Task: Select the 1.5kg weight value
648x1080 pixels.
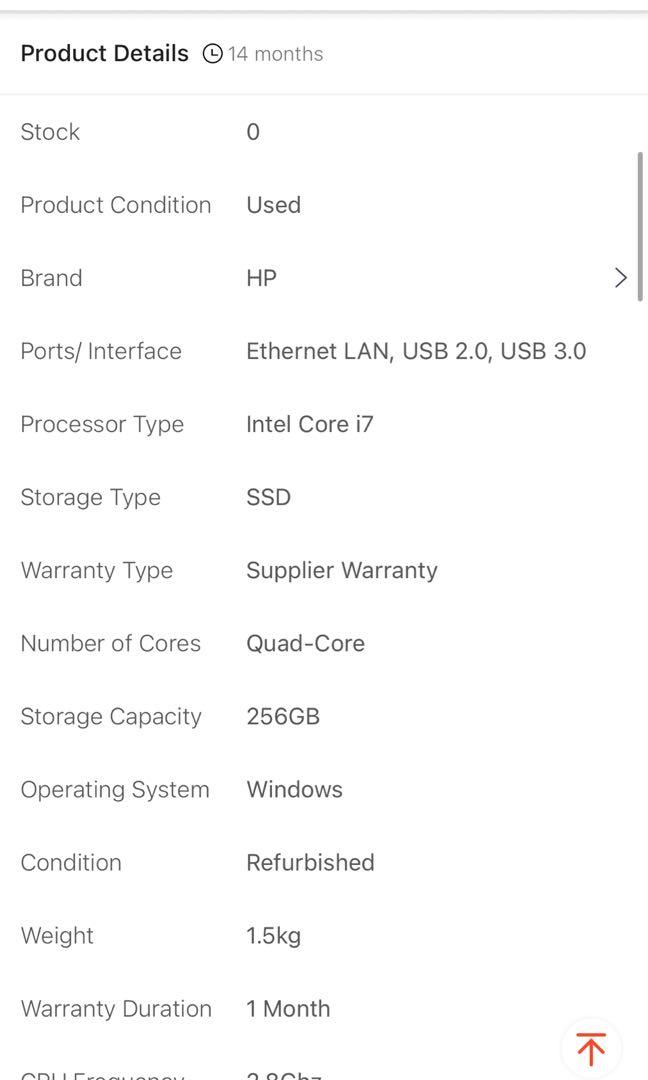Action: pos(271,935)
